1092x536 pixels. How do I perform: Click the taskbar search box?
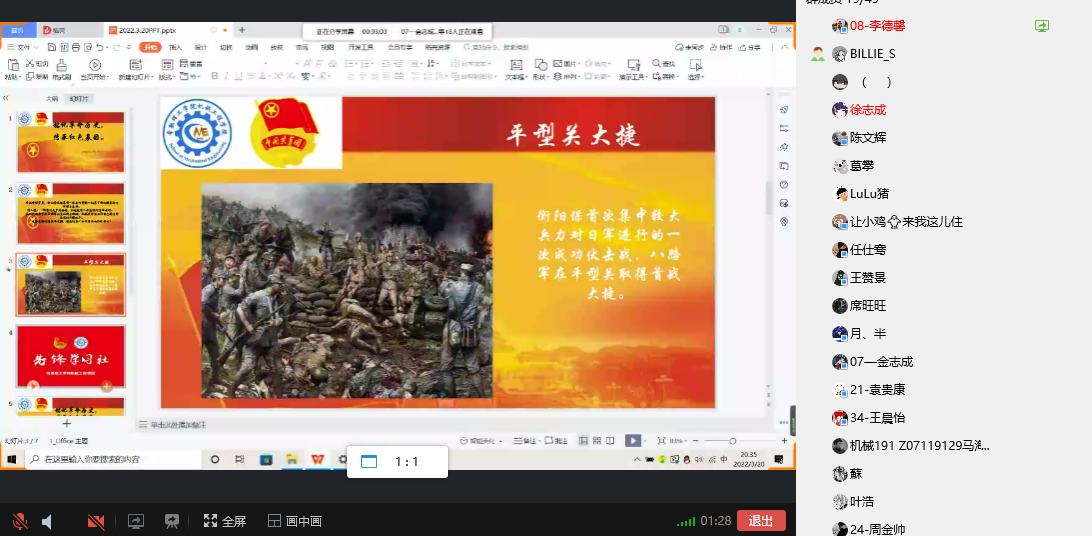point(114,459)
